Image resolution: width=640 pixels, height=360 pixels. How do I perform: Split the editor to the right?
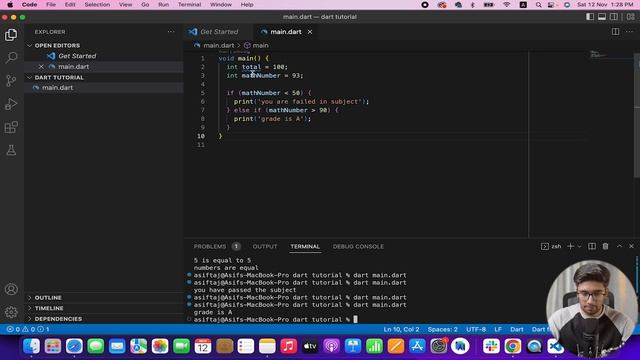pyautogui.click(x=615, y=32)
